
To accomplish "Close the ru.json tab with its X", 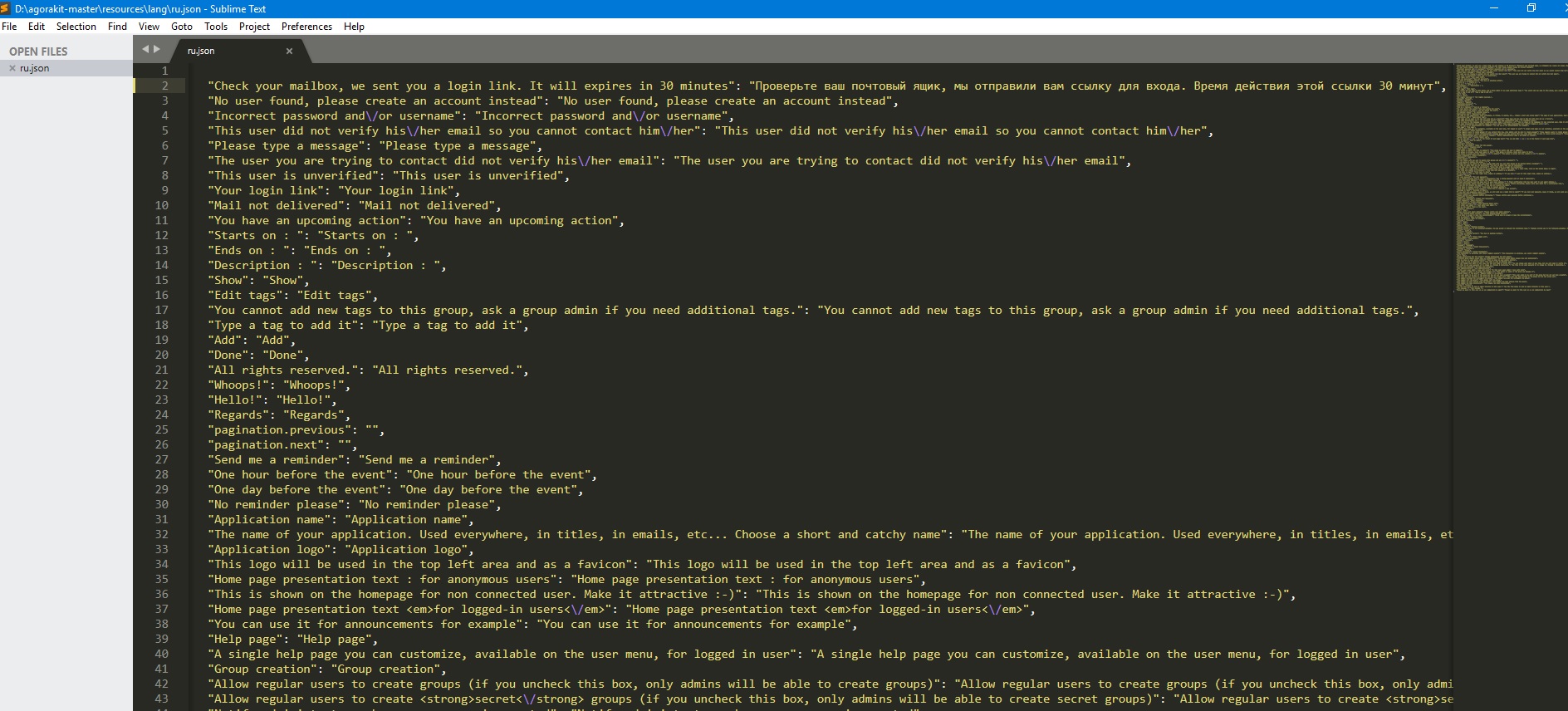I will (289, 51).
